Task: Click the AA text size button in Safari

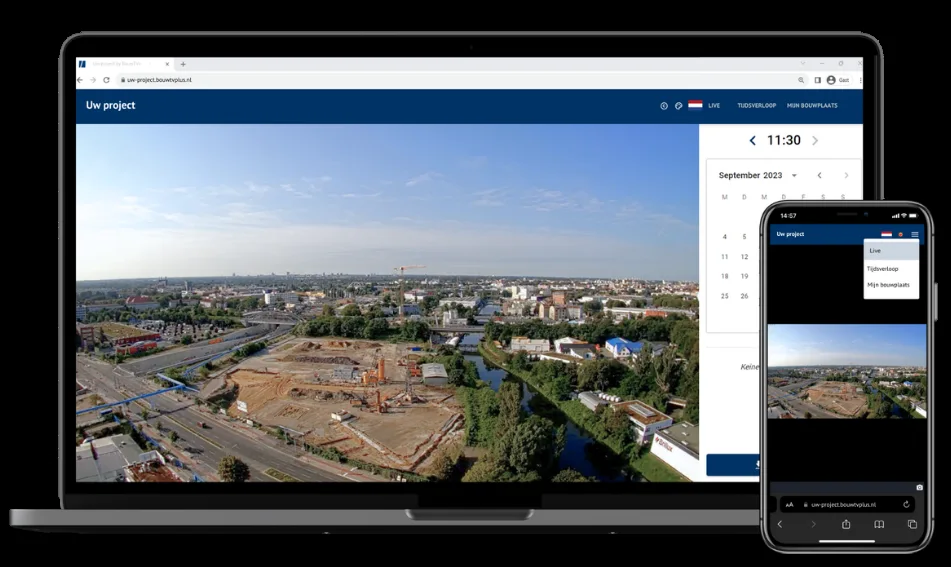Action: (789, 505)
